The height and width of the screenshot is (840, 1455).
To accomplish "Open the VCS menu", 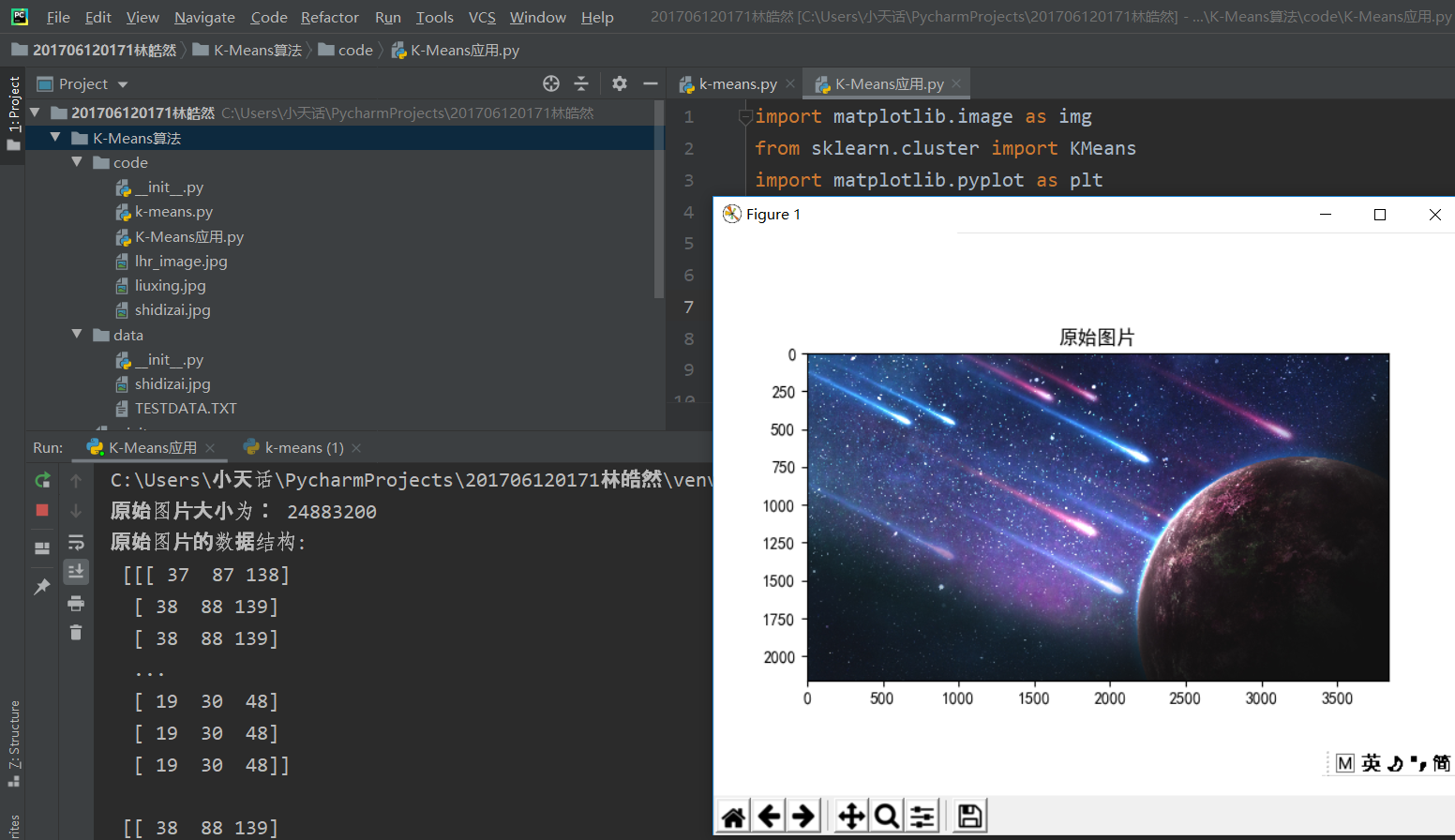I will [x=482, y=17].
